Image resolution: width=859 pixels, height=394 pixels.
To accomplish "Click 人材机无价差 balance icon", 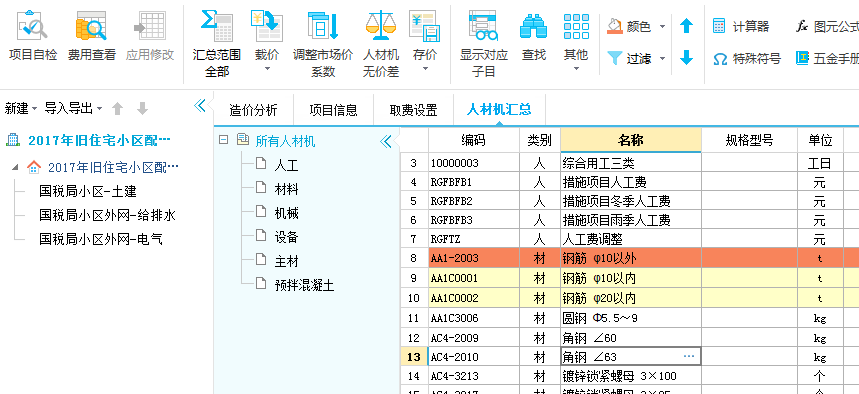I will tap(381, 26).
